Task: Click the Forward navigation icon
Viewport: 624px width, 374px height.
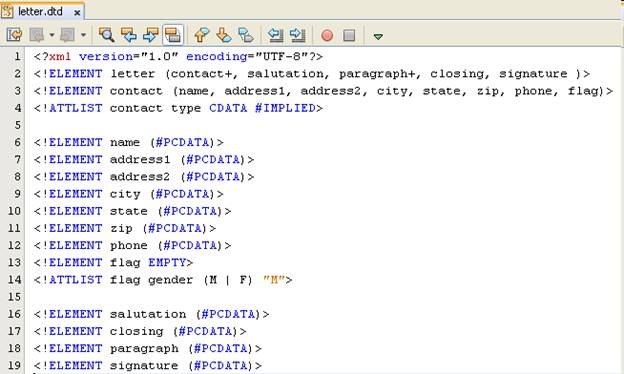Action: pos(67,35)
